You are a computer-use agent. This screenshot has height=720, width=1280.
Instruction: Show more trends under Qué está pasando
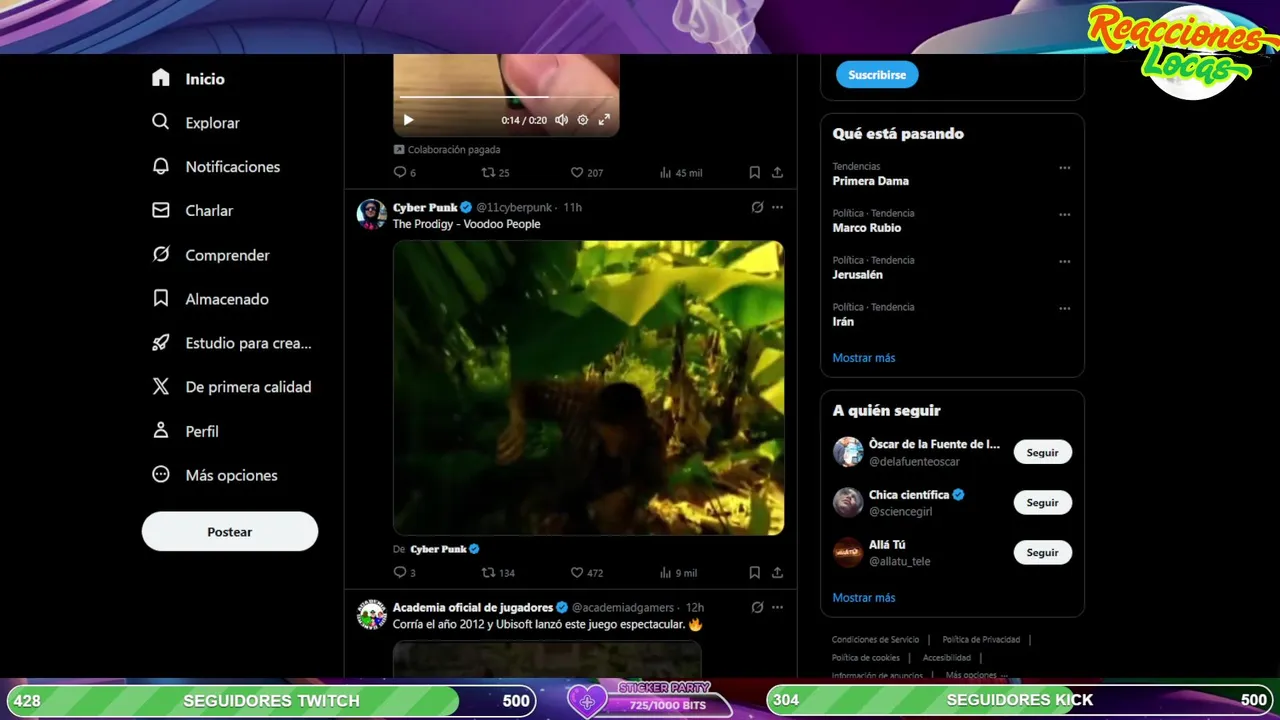point(864,357)
